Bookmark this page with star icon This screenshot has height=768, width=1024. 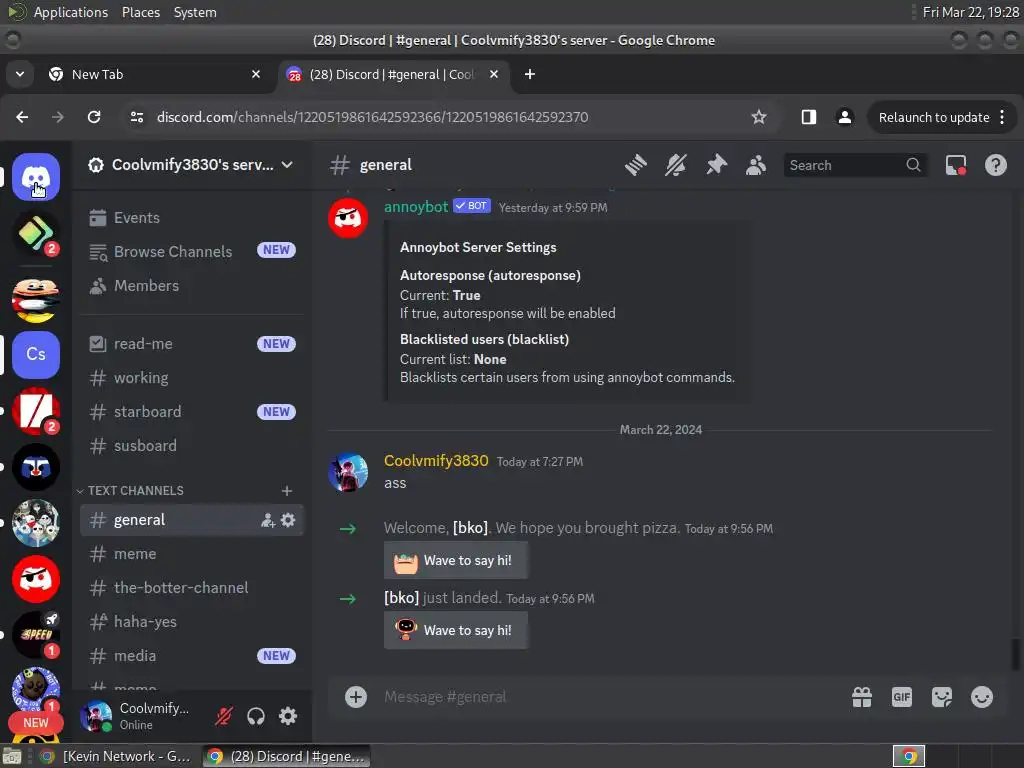[x=758, y=117]
